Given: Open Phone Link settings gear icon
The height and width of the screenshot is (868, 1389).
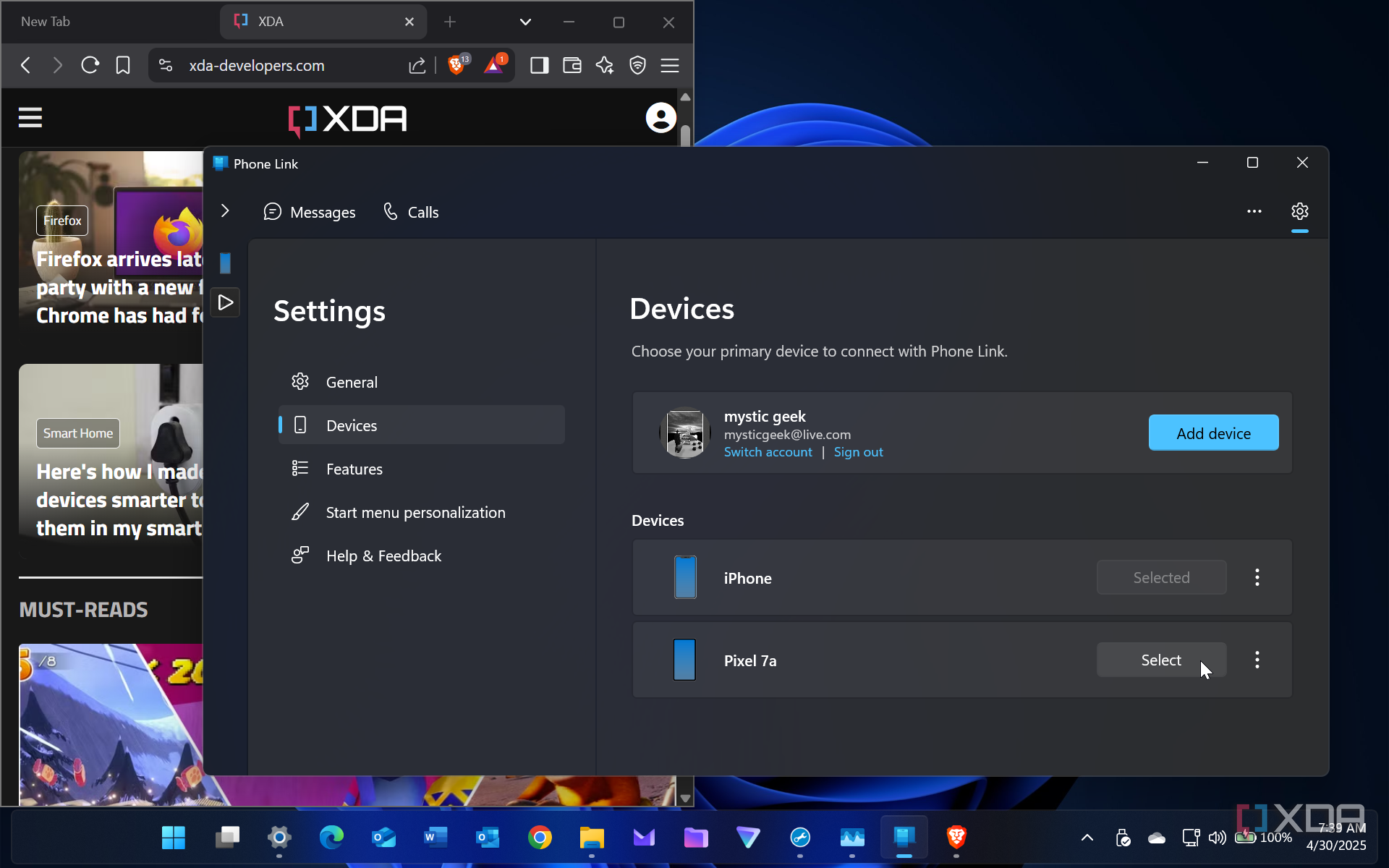Looking at the screenshot, I should (1300, 211).
